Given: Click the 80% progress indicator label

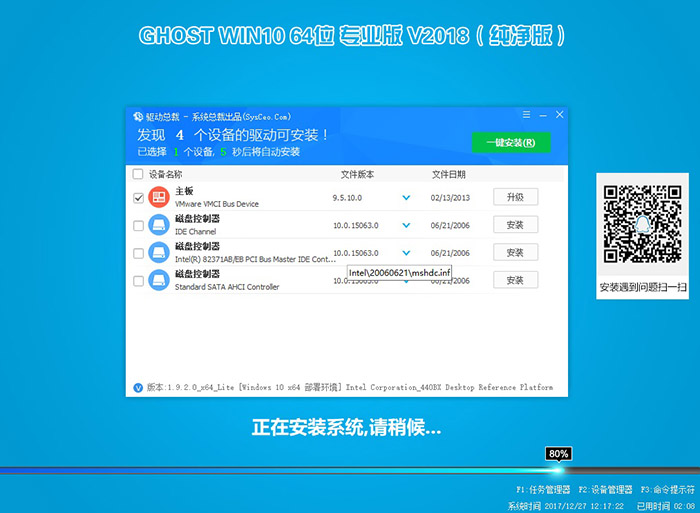Looking at the screenshot, I should pyautogui.click(x=558, y=454).
